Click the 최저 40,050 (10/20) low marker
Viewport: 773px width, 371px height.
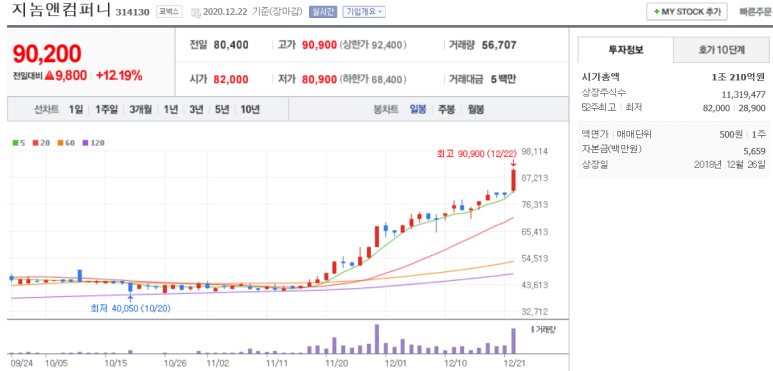point(131,308)
